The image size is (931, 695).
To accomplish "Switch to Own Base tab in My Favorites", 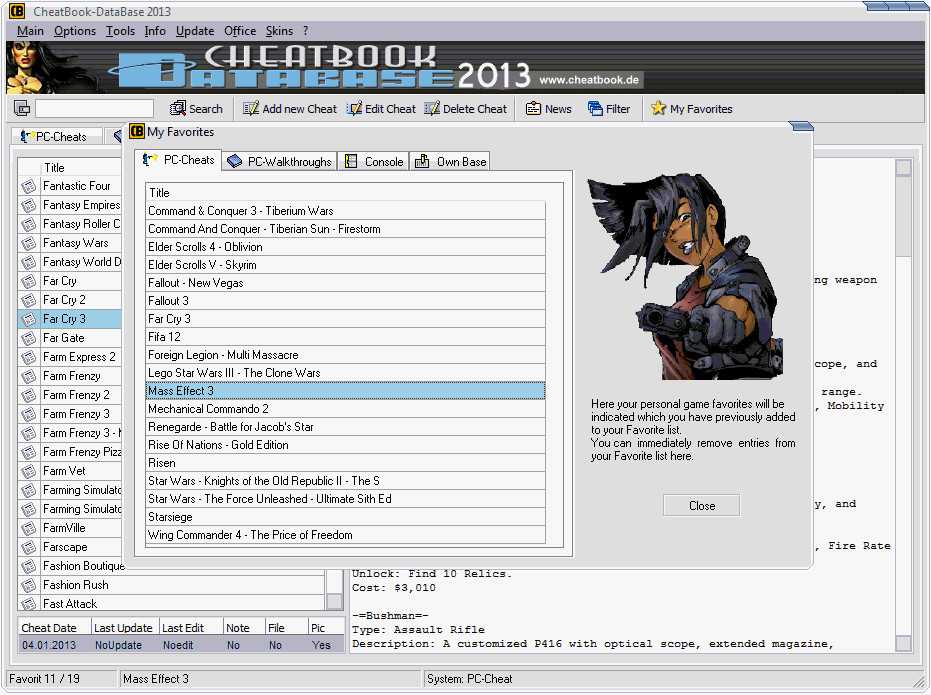I will [451, 161].
